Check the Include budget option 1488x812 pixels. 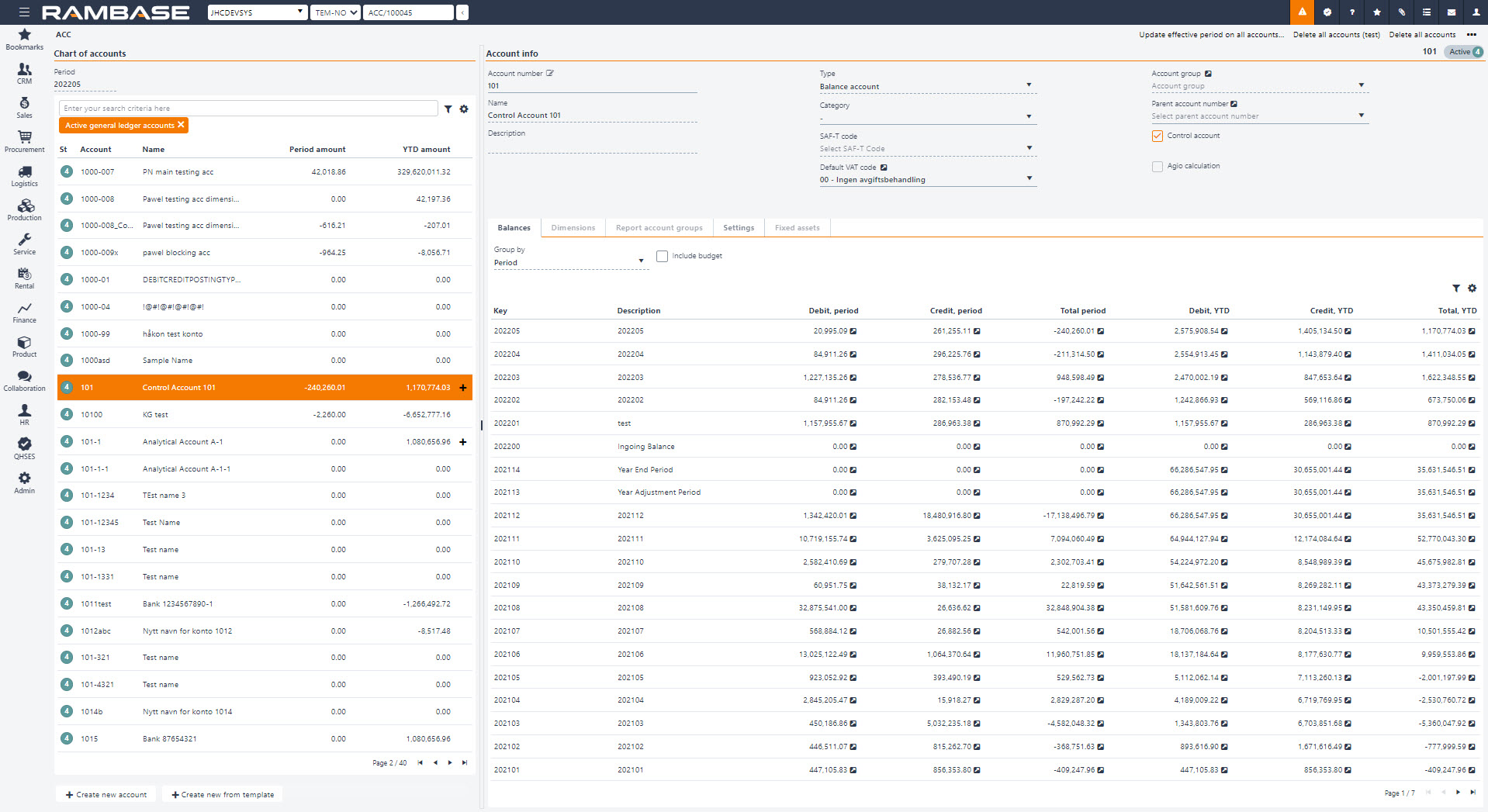662,256
